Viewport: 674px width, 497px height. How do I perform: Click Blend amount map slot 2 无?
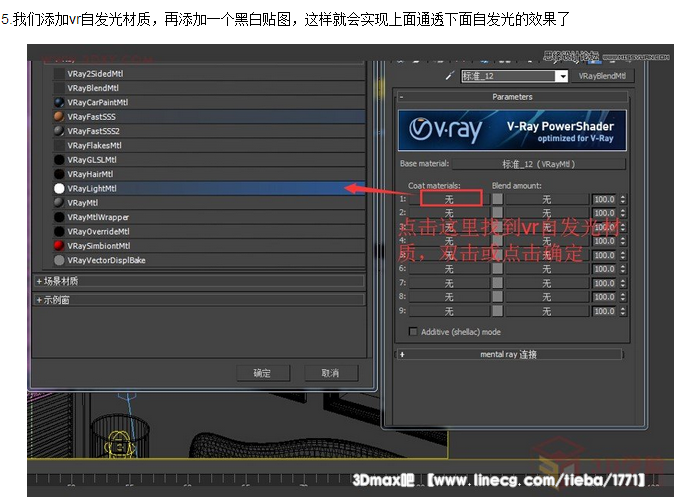(546, 213)
